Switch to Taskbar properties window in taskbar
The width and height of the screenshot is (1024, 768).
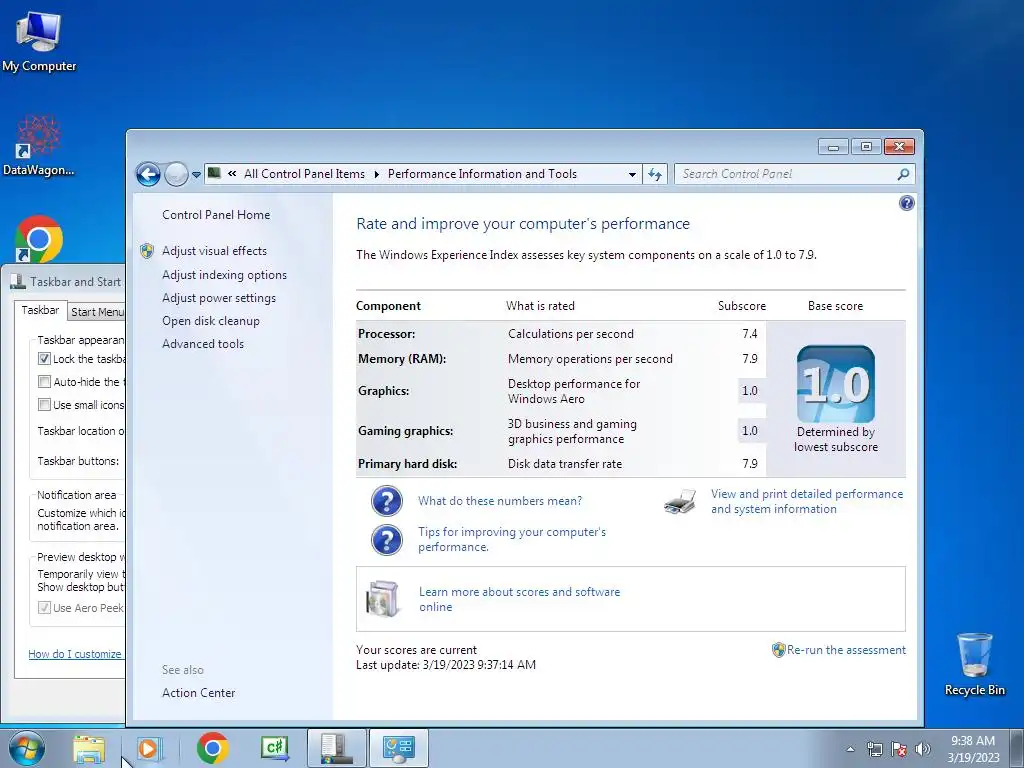[x=336, y=748]
